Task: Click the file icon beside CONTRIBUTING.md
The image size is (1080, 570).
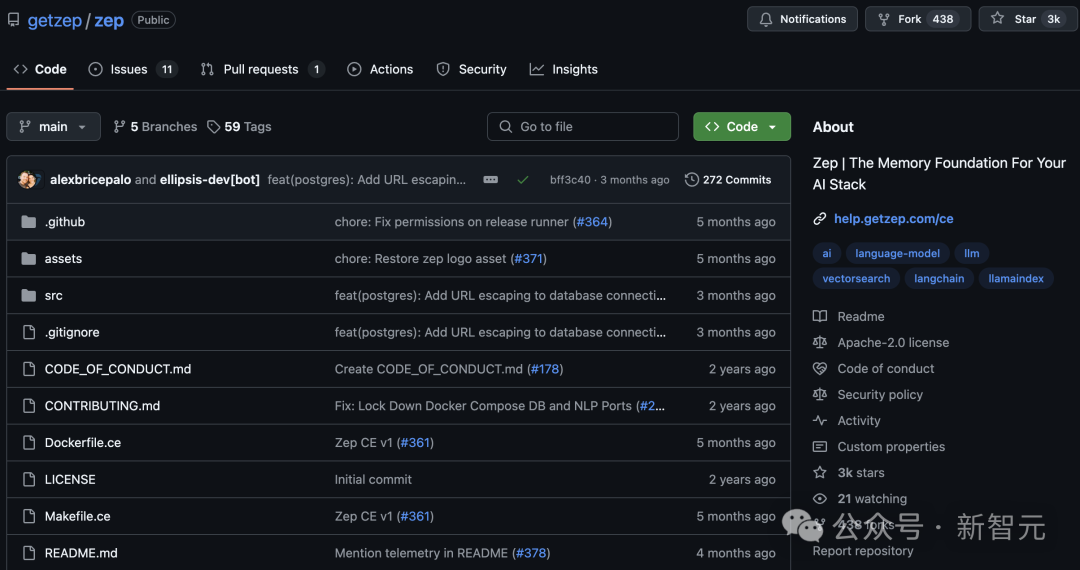Action: tap(29, 406)
